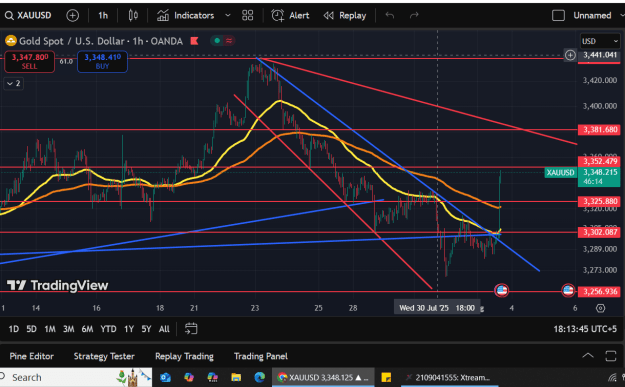Open Outlook from the taskbar
The image size is (625, 387).
[165, 377]
